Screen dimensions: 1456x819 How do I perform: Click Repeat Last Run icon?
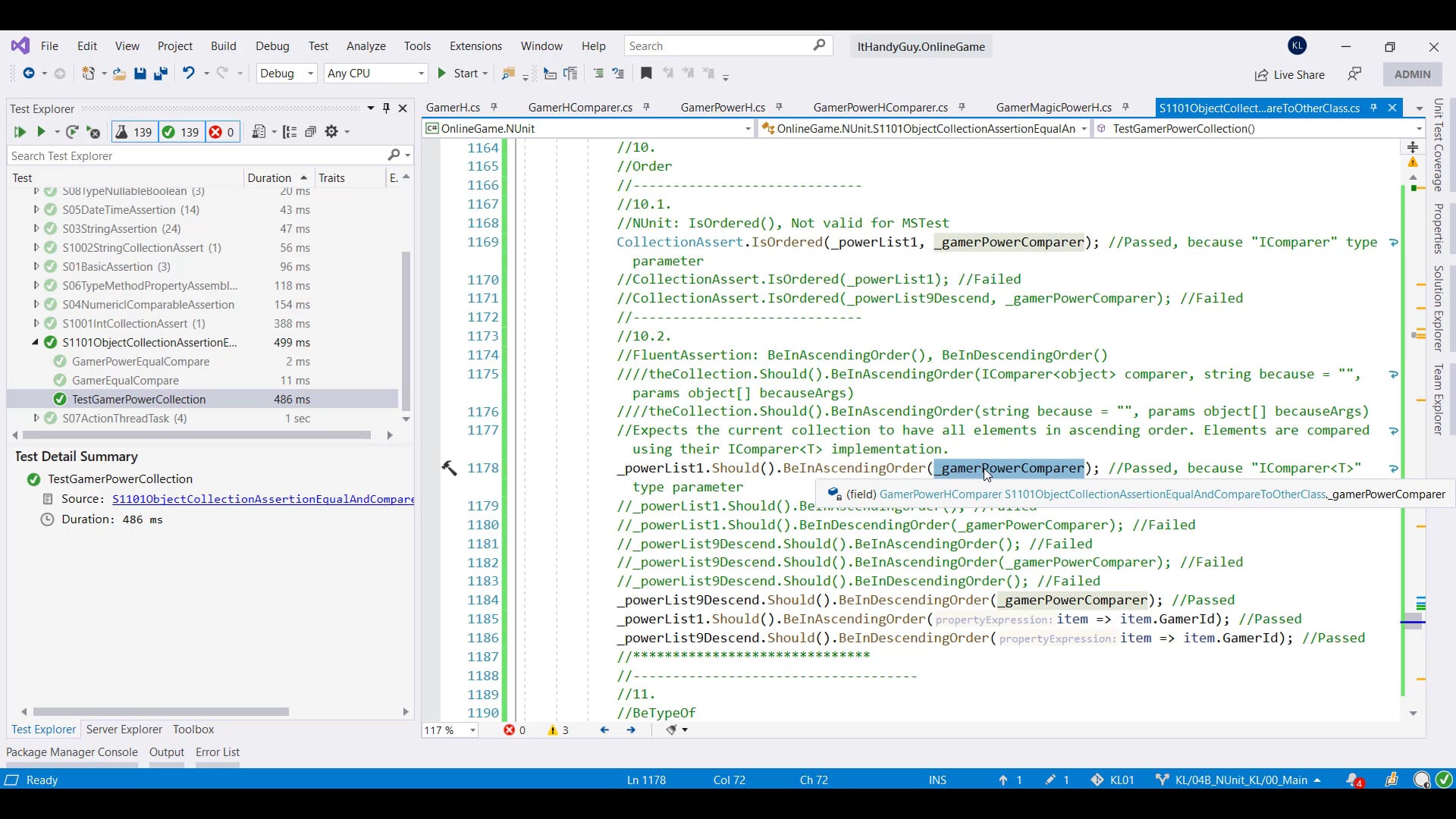coord(72,132)
